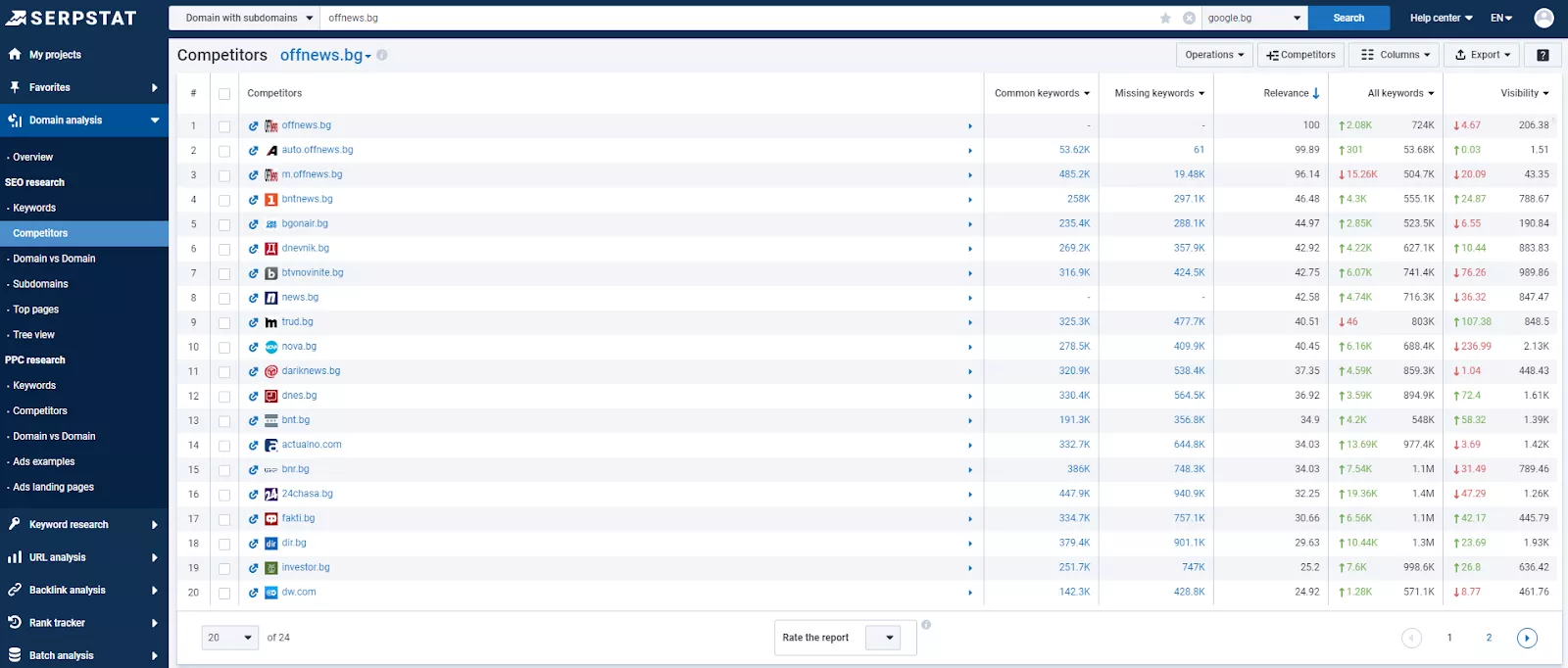
Task: Open row menu arrow for news.bg
Action: 970,298
